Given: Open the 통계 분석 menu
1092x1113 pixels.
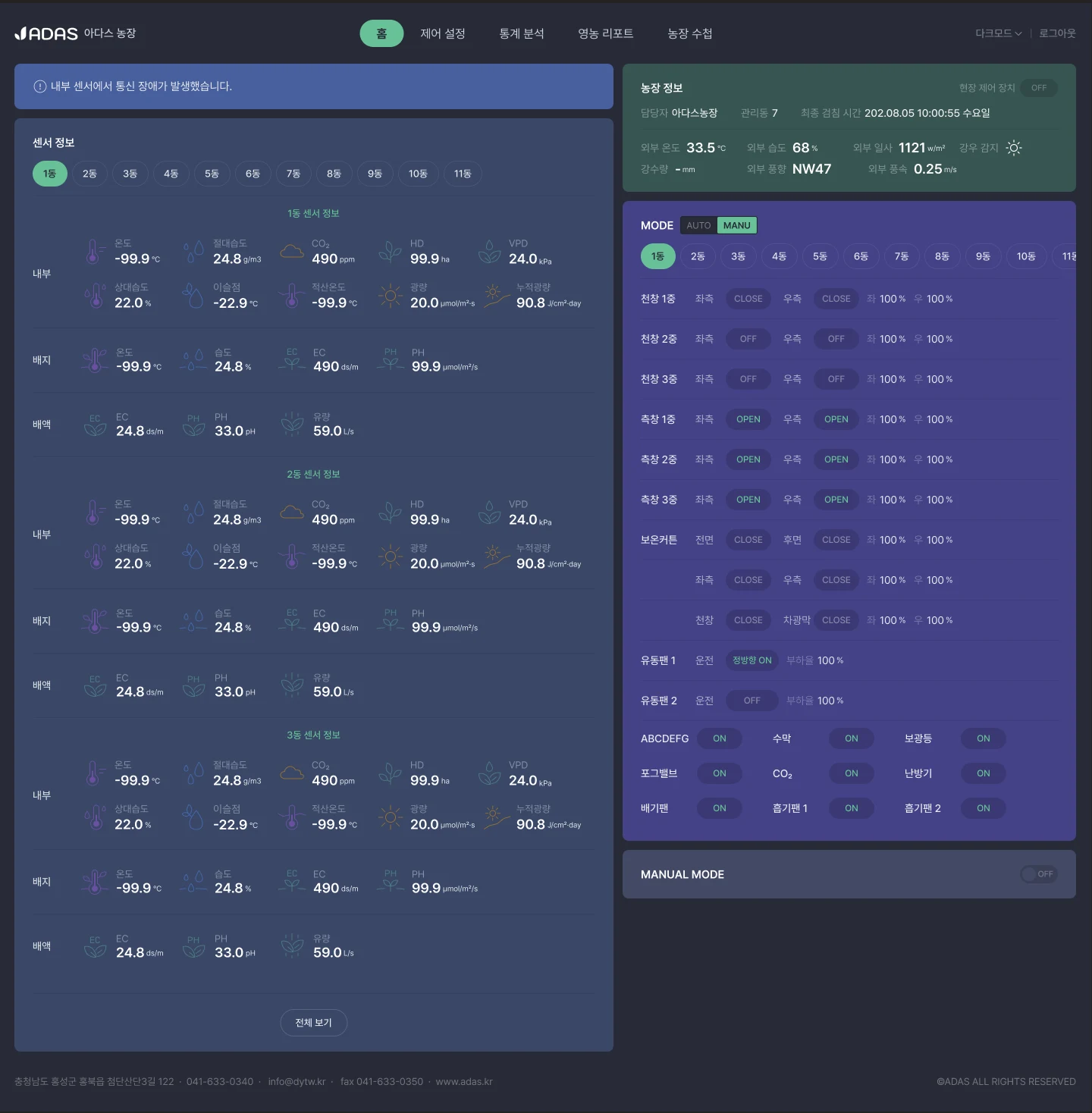Looking at the screenshot, I should click(522, 33).
